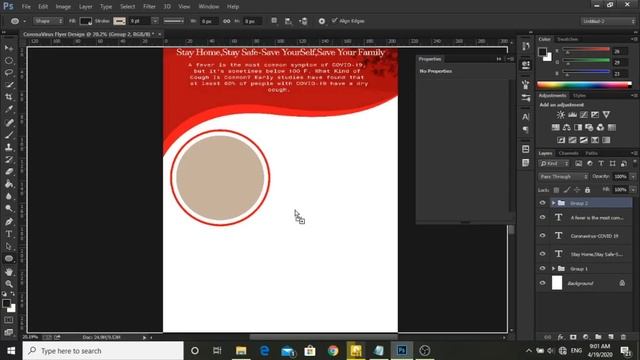Select the Hand tool

pyautogui.click(x=9, y=272)
